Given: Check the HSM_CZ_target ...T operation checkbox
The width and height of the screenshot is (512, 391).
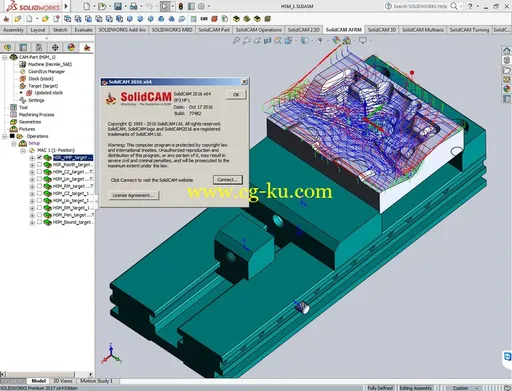Looking at the screenshot, I should 39,172.
